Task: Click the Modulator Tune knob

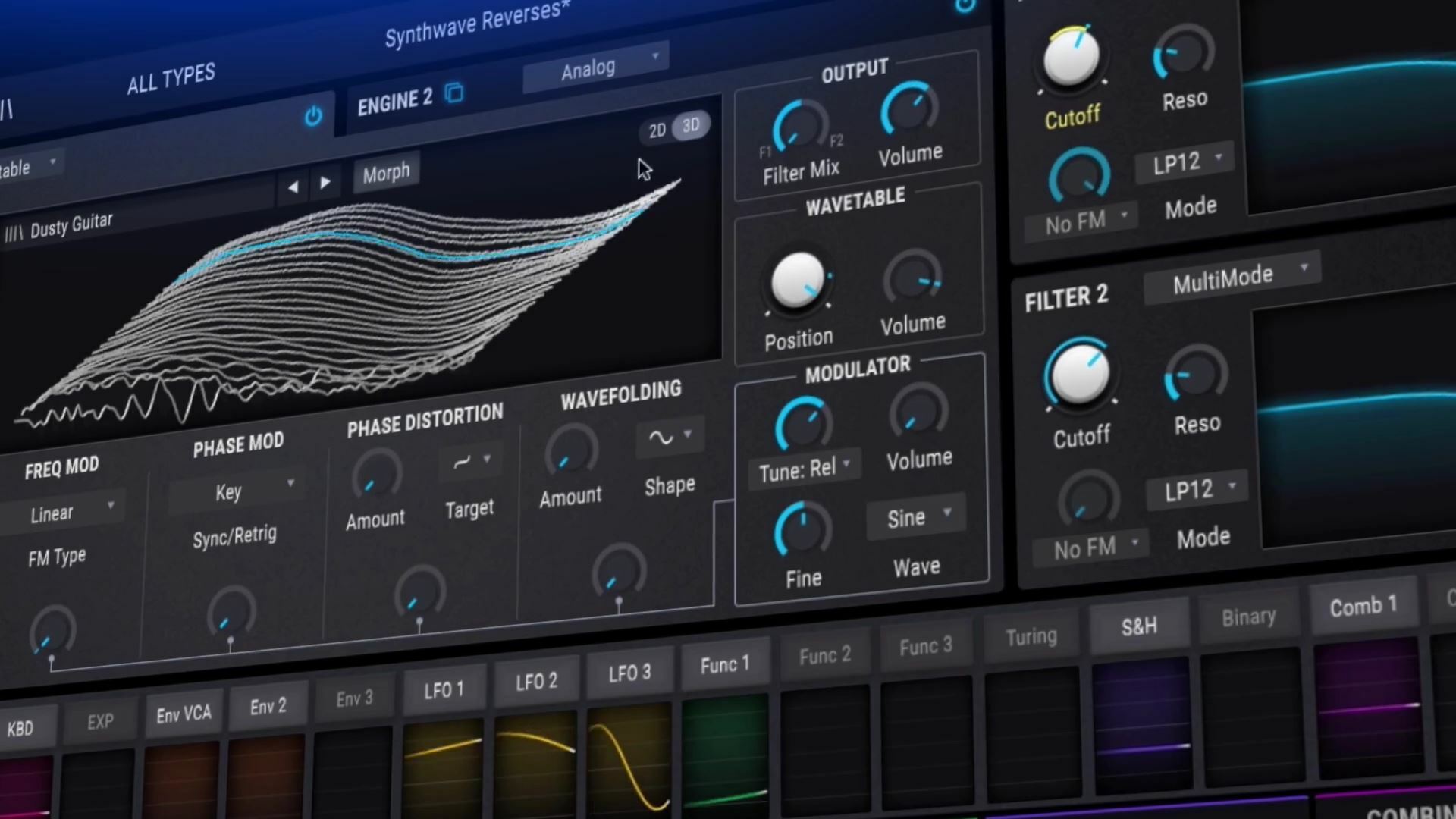Action: click(x=803, y=425)
